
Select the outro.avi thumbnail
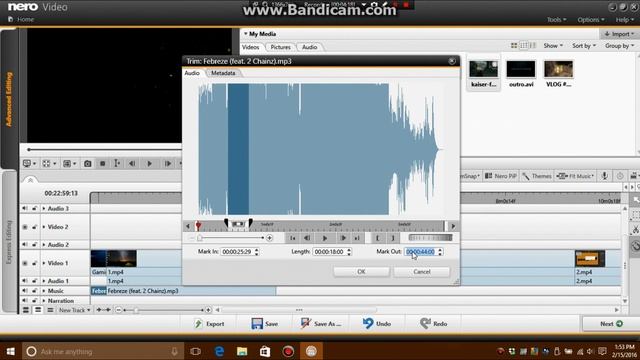point(521,73)
